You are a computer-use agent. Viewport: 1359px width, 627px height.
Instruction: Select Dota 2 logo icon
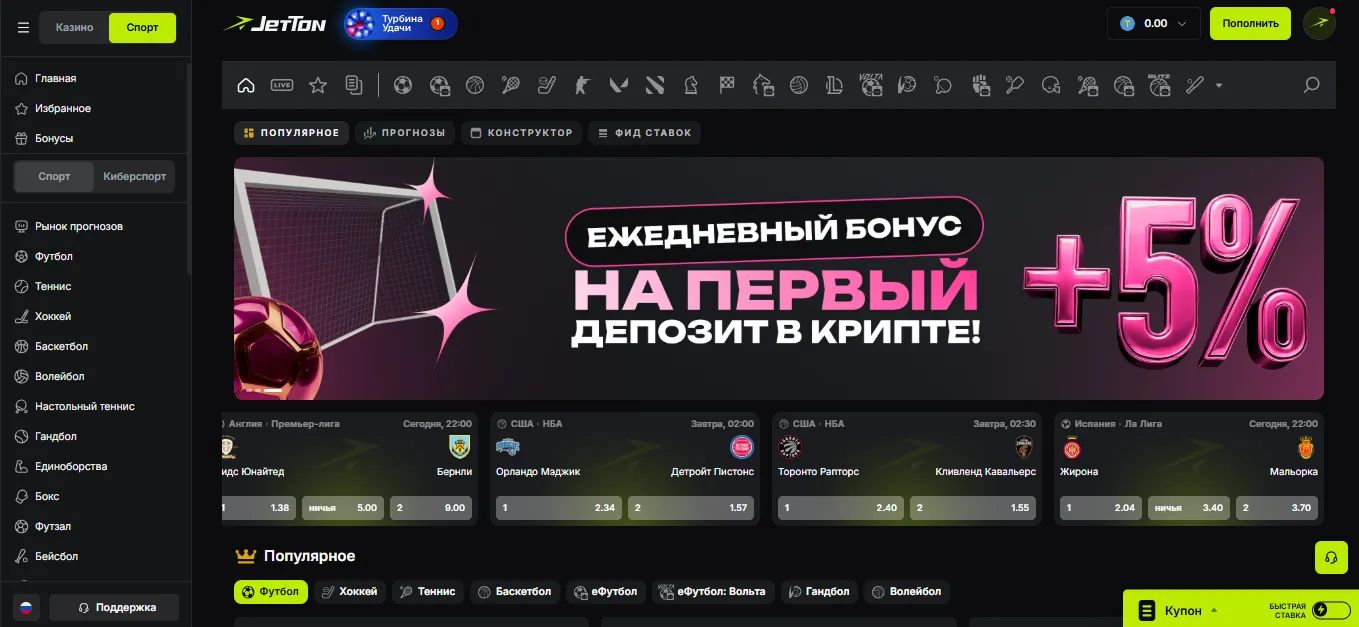point(655,85)
